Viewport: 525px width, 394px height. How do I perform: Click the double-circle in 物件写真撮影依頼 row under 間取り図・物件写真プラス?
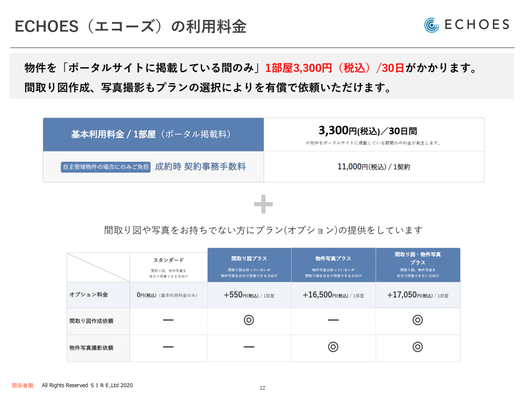point(418,347)
